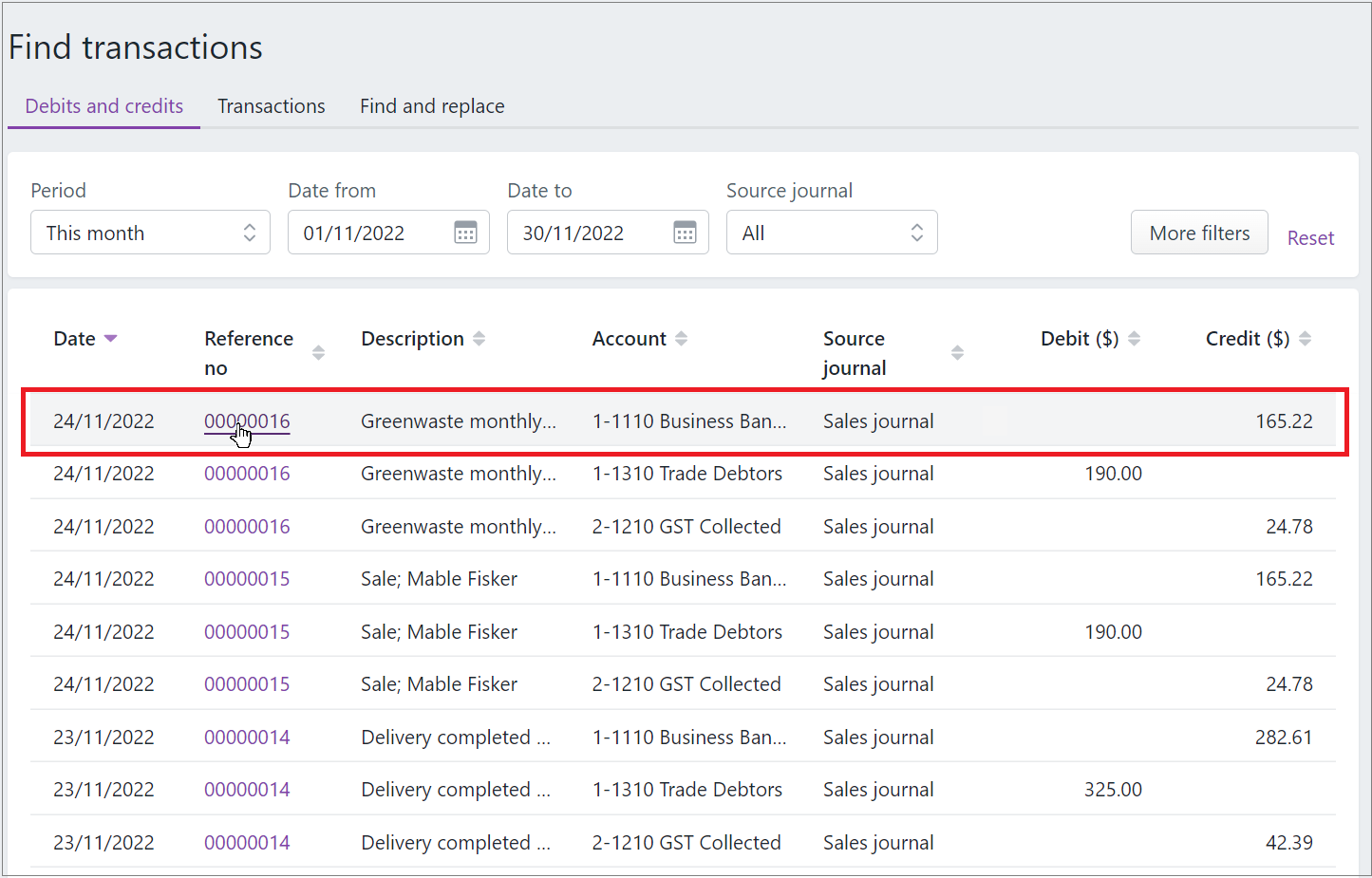The height and width of the screenshot is (878, 1372).
Task: Switch to the Transactions tab
Action: point(272,106)
